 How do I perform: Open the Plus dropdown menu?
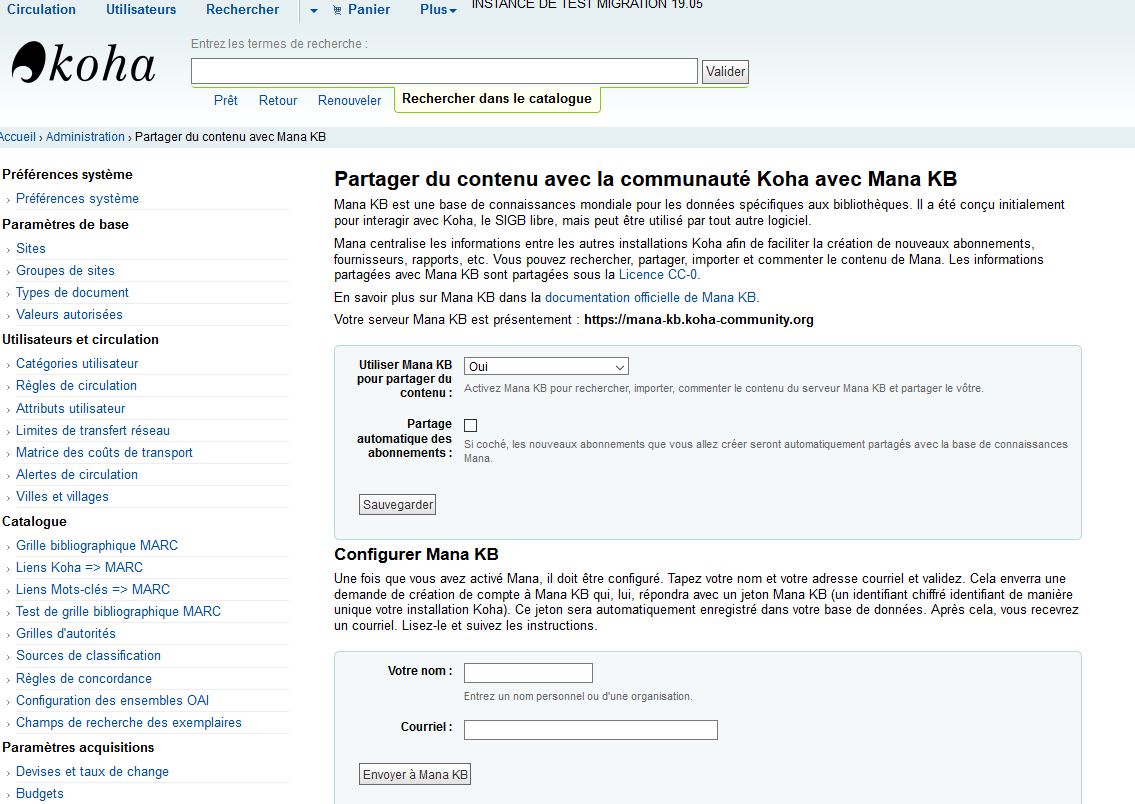coord(438,9)
